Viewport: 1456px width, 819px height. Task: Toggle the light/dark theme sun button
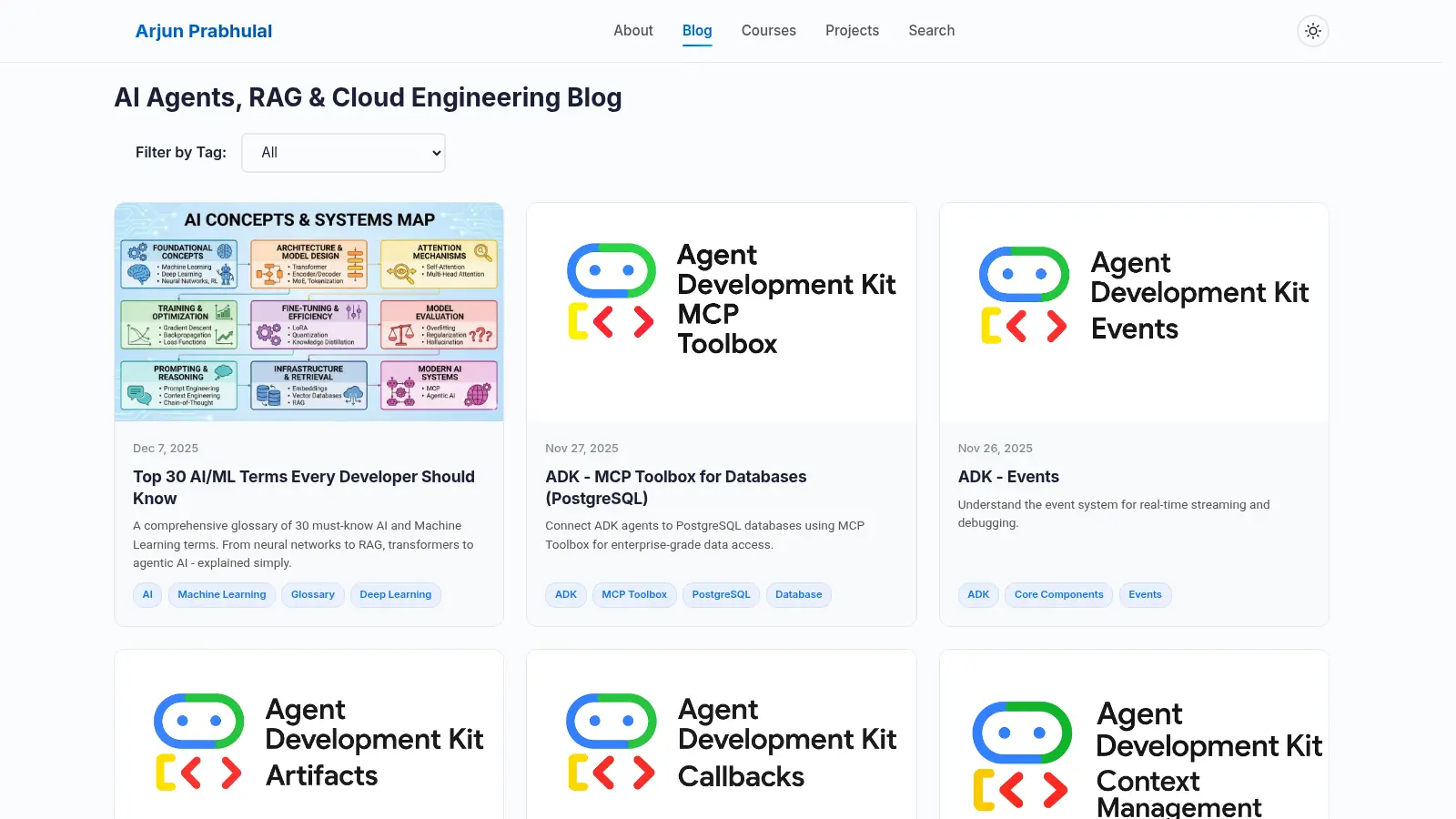[x=1312, y=31]
